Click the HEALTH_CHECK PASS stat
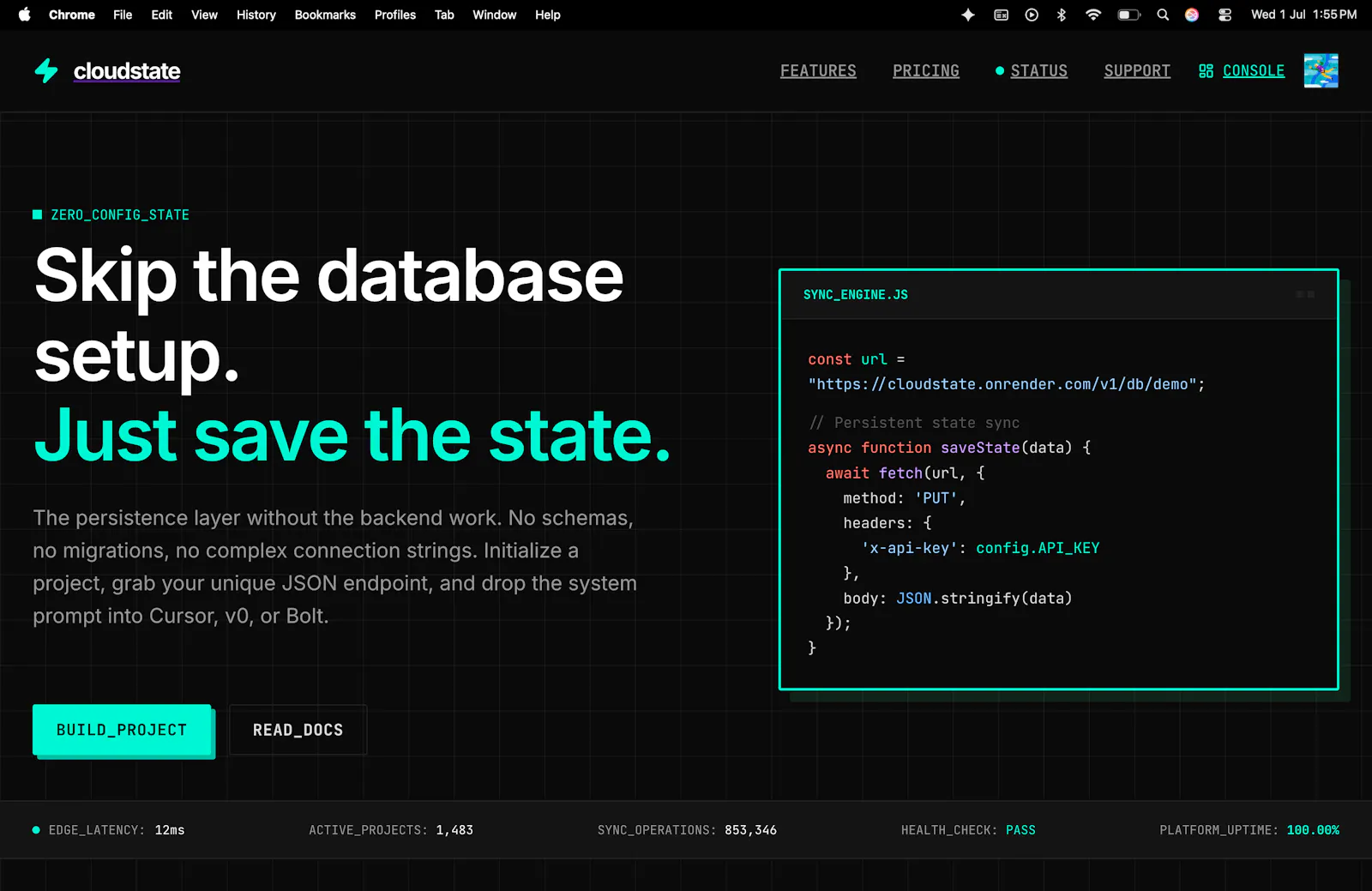This screenshot has width=1372, height=891. tap(968, 830)
